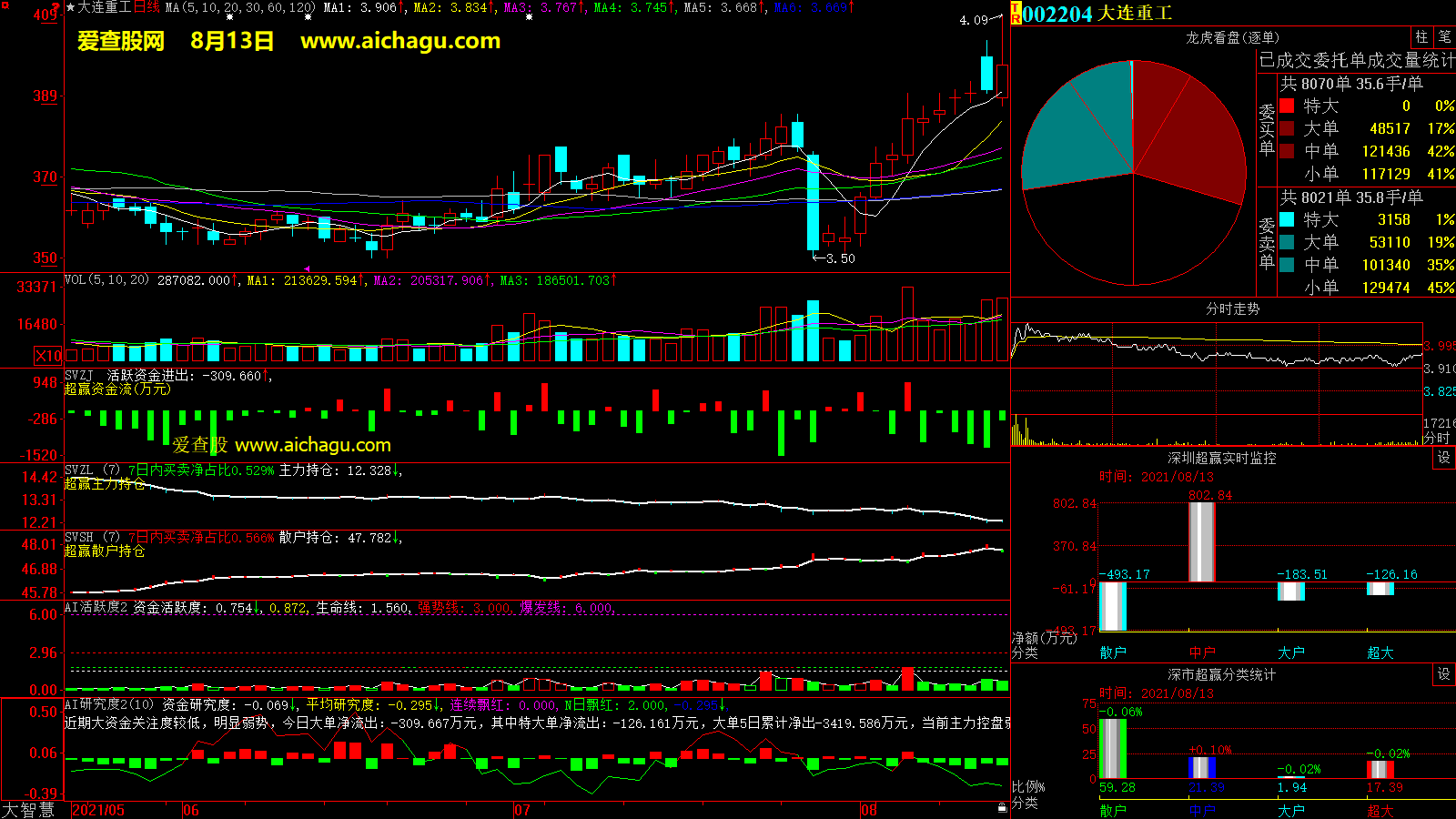Viewport: 1456px width, 819px height.
Task: Select the 分时走势 panel title
Action: (1232, 309)
